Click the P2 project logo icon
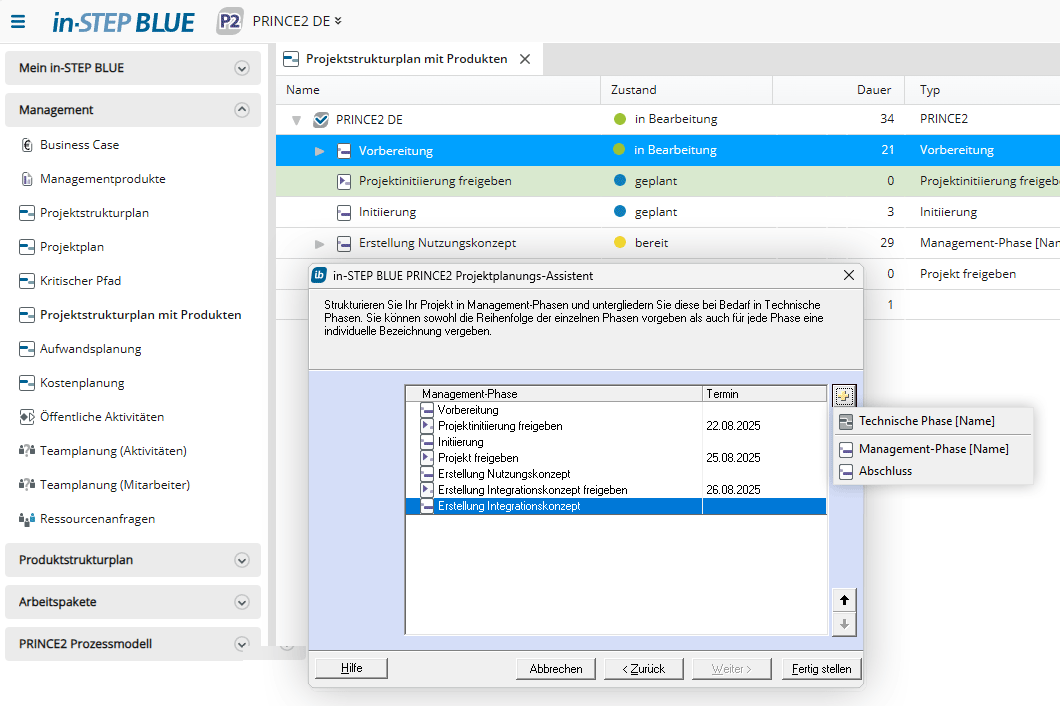 click(230, 21)
